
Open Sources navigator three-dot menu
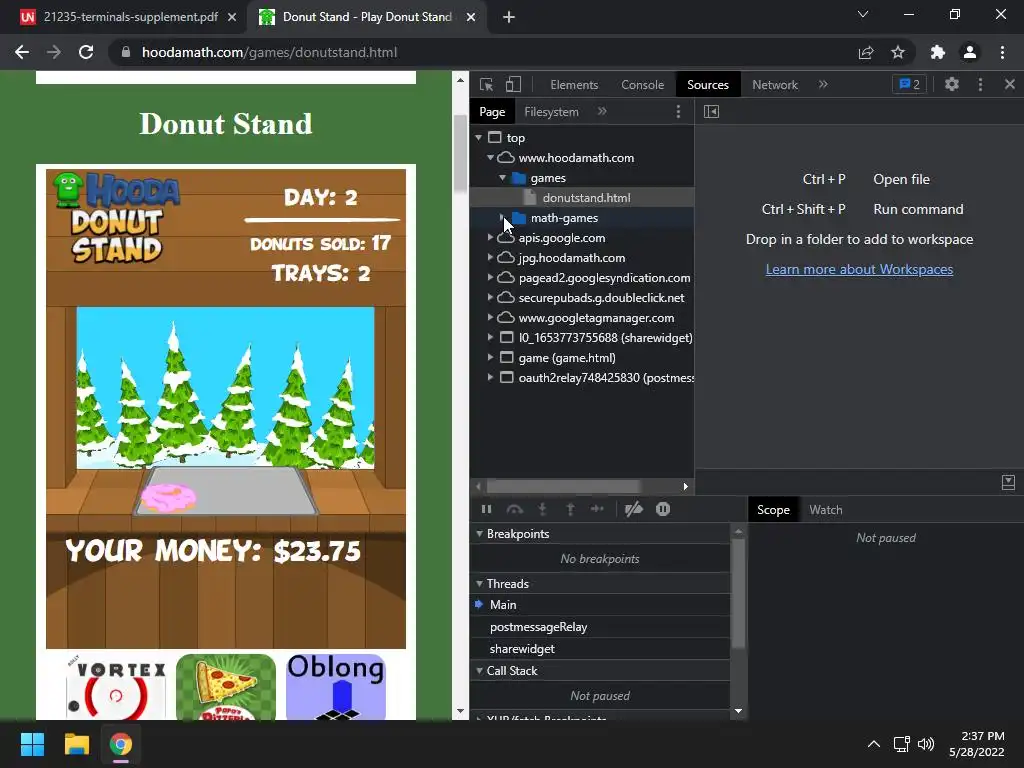(678, 112)
